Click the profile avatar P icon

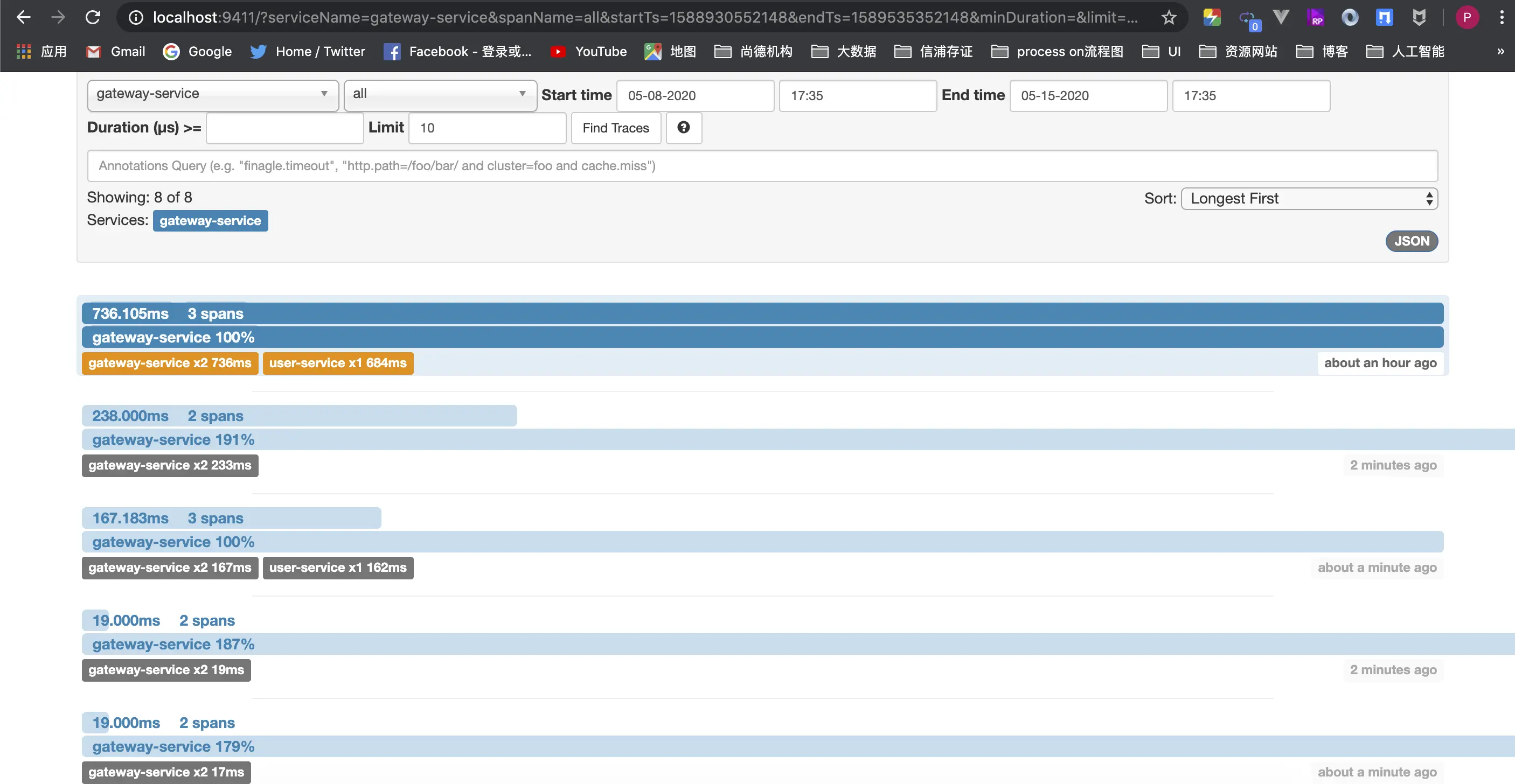1467,17
